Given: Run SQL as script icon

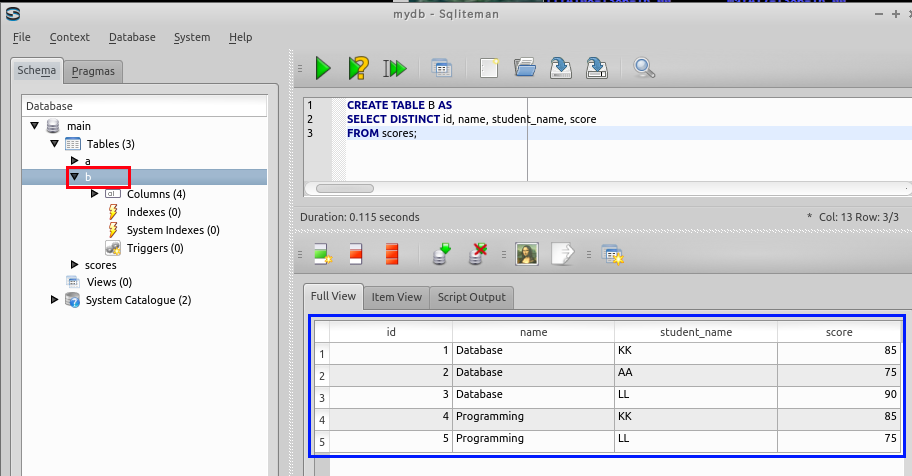Looking at the screenshot, I should (x=394, y=68).
